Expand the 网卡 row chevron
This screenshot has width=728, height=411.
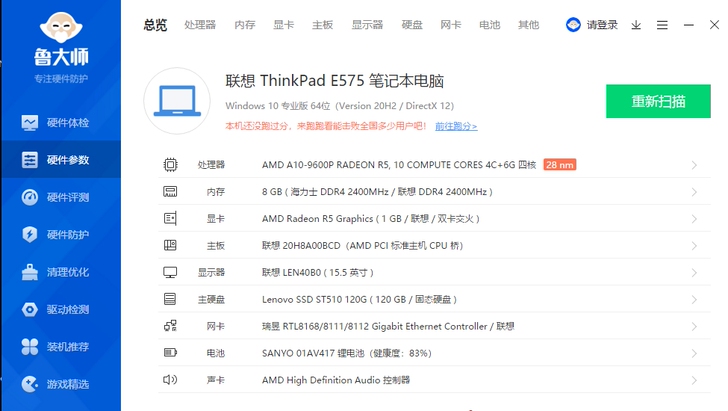694,326
